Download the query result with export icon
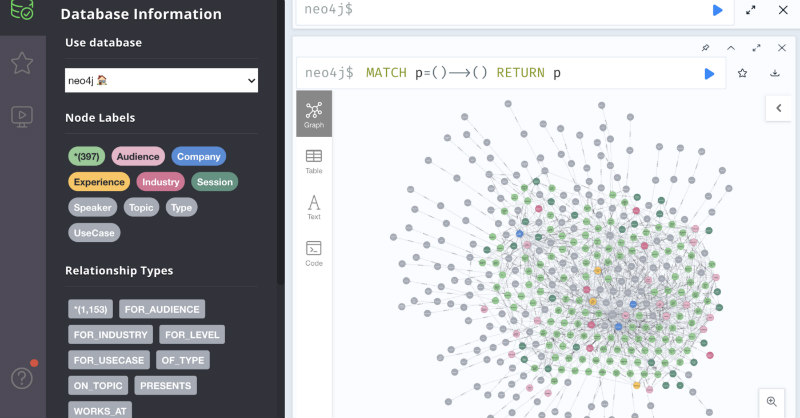The width and height of the screenshot is (800, 418). pos(774,73)
